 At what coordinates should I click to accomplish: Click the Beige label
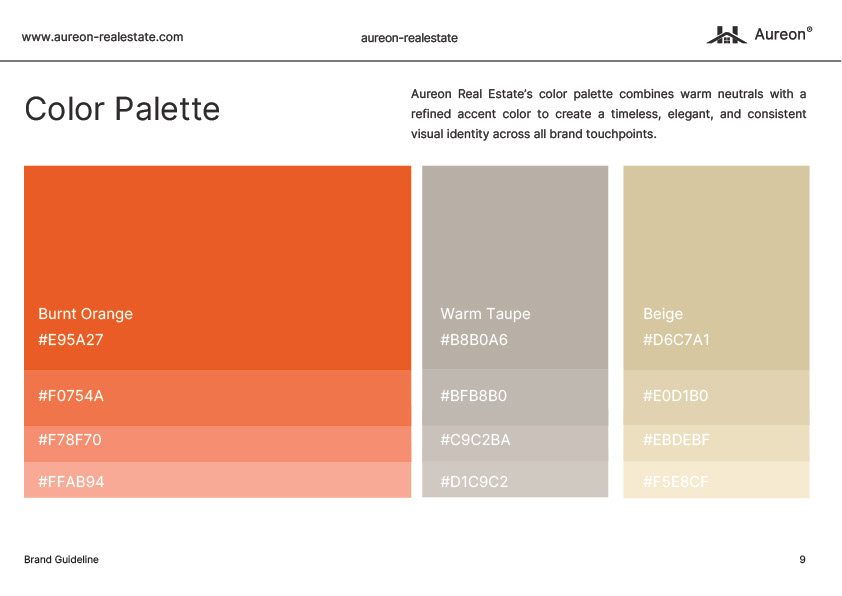[663, 314]
